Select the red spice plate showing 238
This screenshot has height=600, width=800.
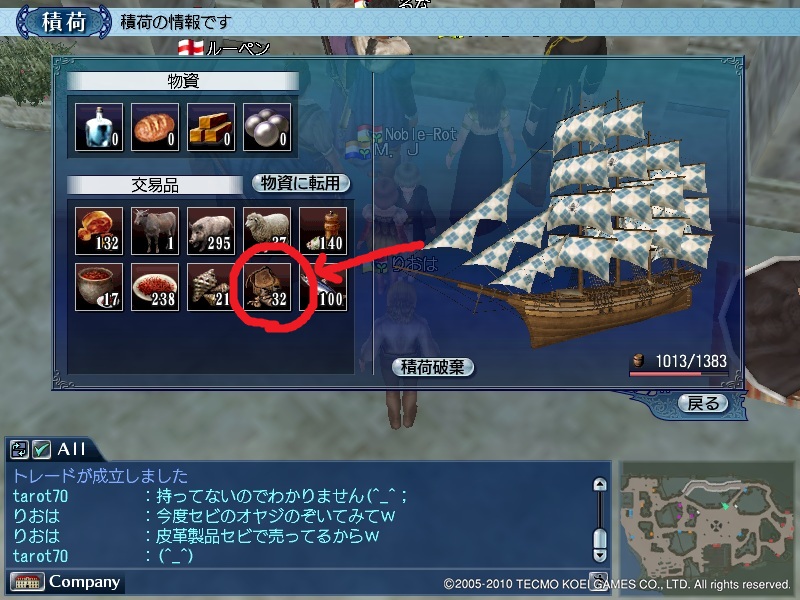click(155, 287)
